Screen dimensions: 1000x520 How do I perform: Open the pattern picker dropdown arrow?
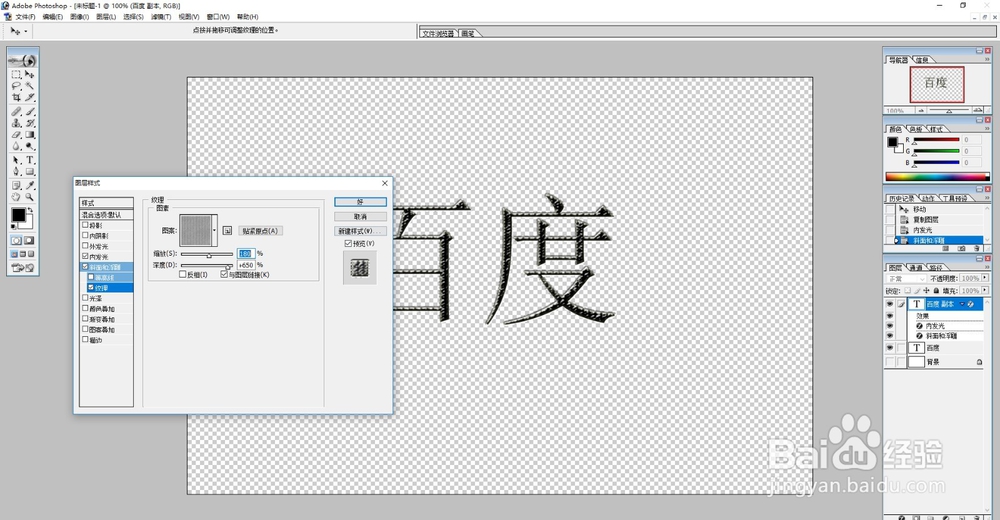click(x=214, y=230)
